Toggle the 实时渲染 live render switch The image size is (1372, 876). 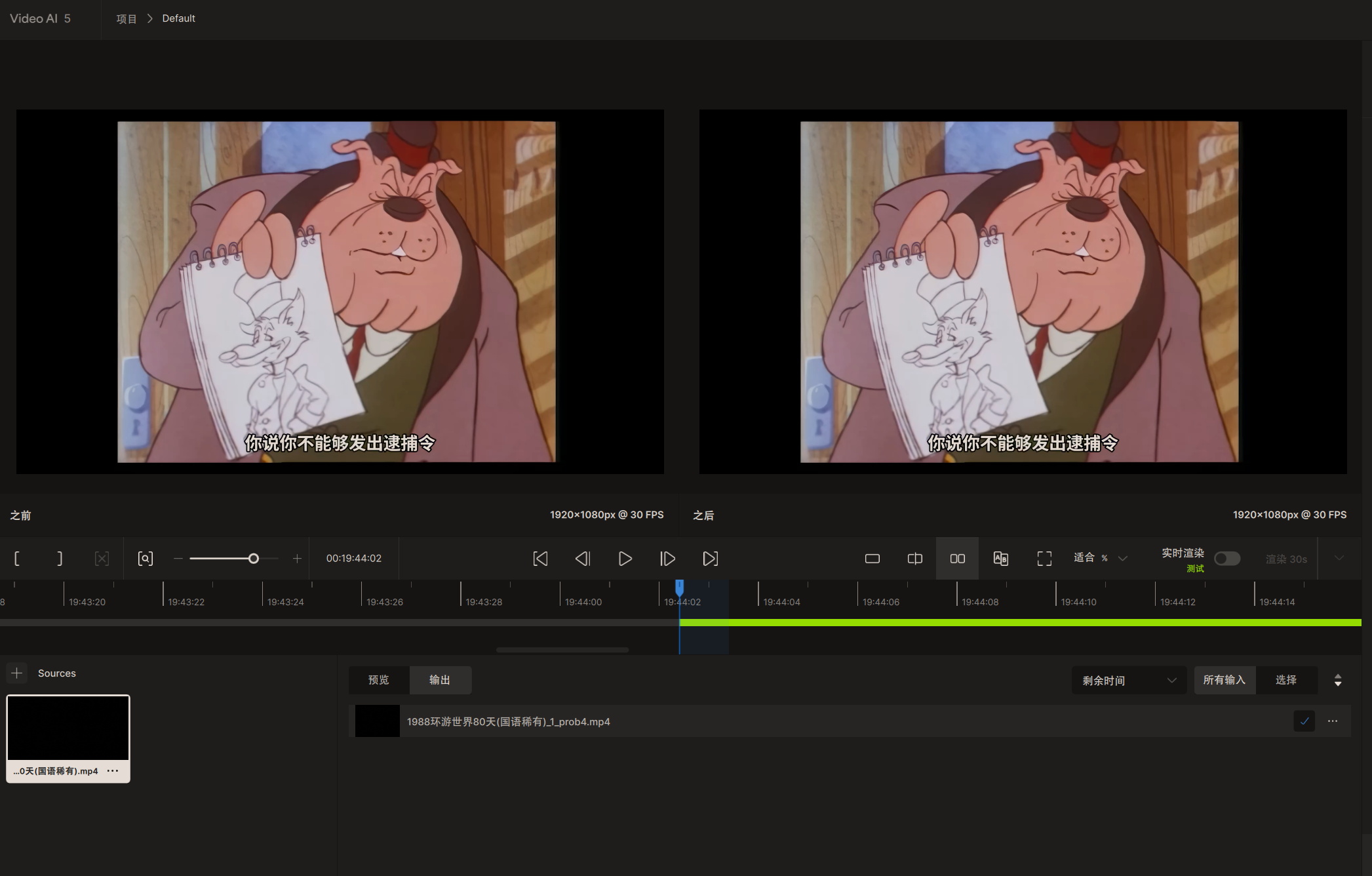tap(1226, 559)
